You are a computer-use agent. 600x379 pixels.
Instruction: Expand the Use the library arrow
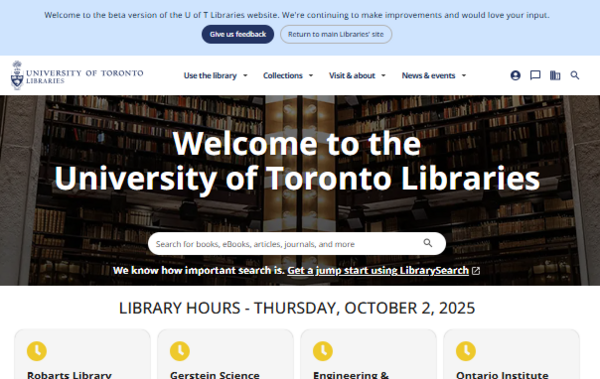coord(245,76)
